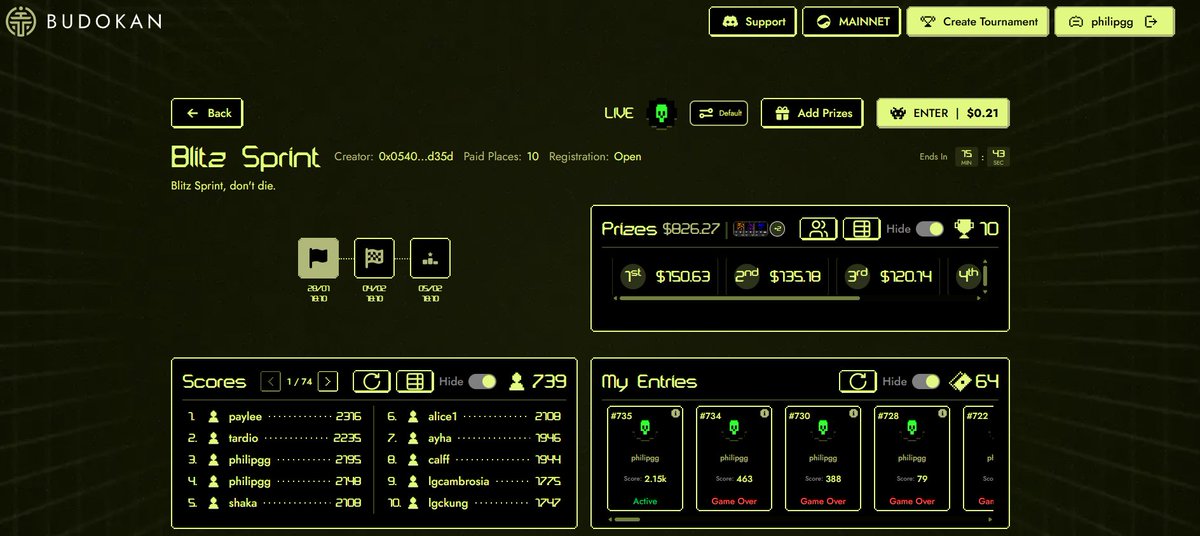1200x536 pixels.
Task: Select calff's row in Scores
Action: tap(473, 459)
